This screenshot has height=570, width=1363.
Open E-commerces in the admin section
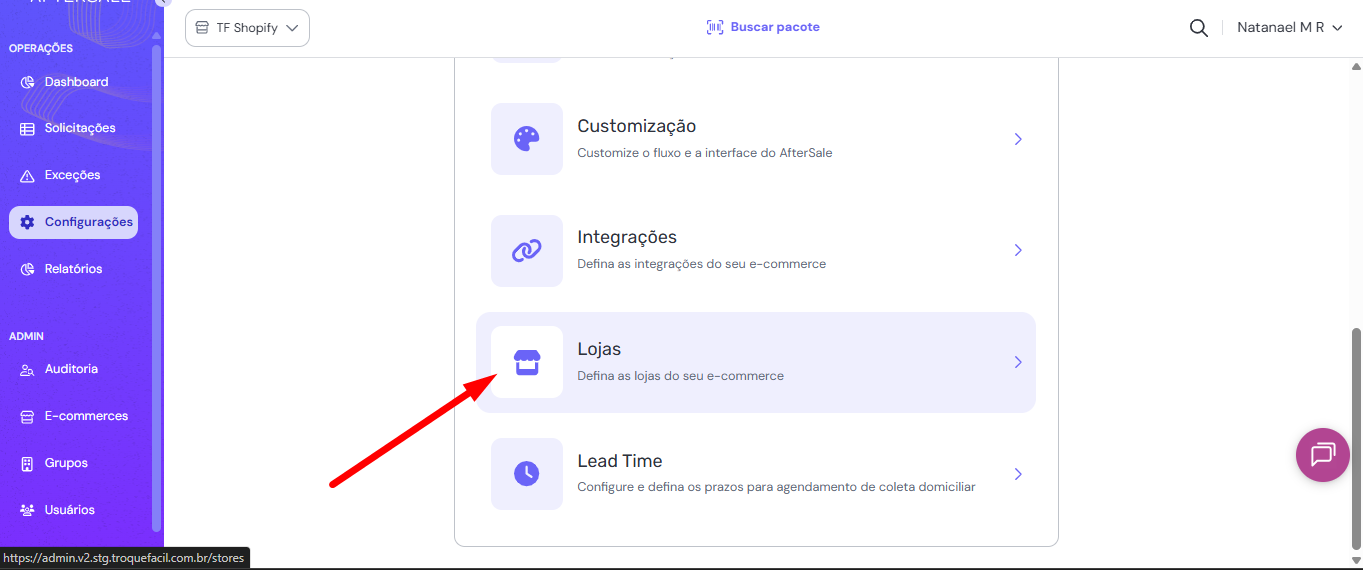point(85,416)
